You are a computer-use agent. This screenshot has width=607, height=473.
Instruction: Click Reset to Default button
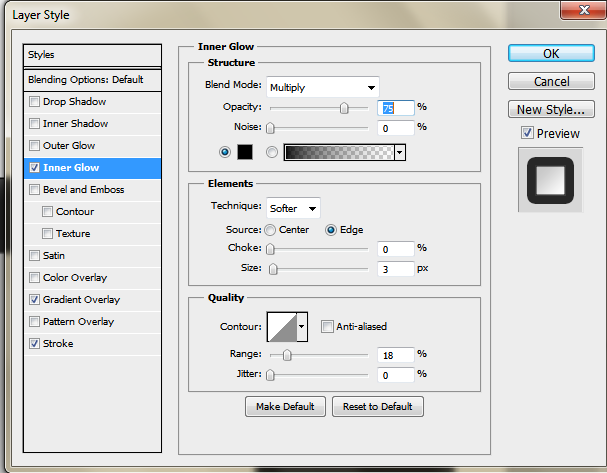(377, 406)
